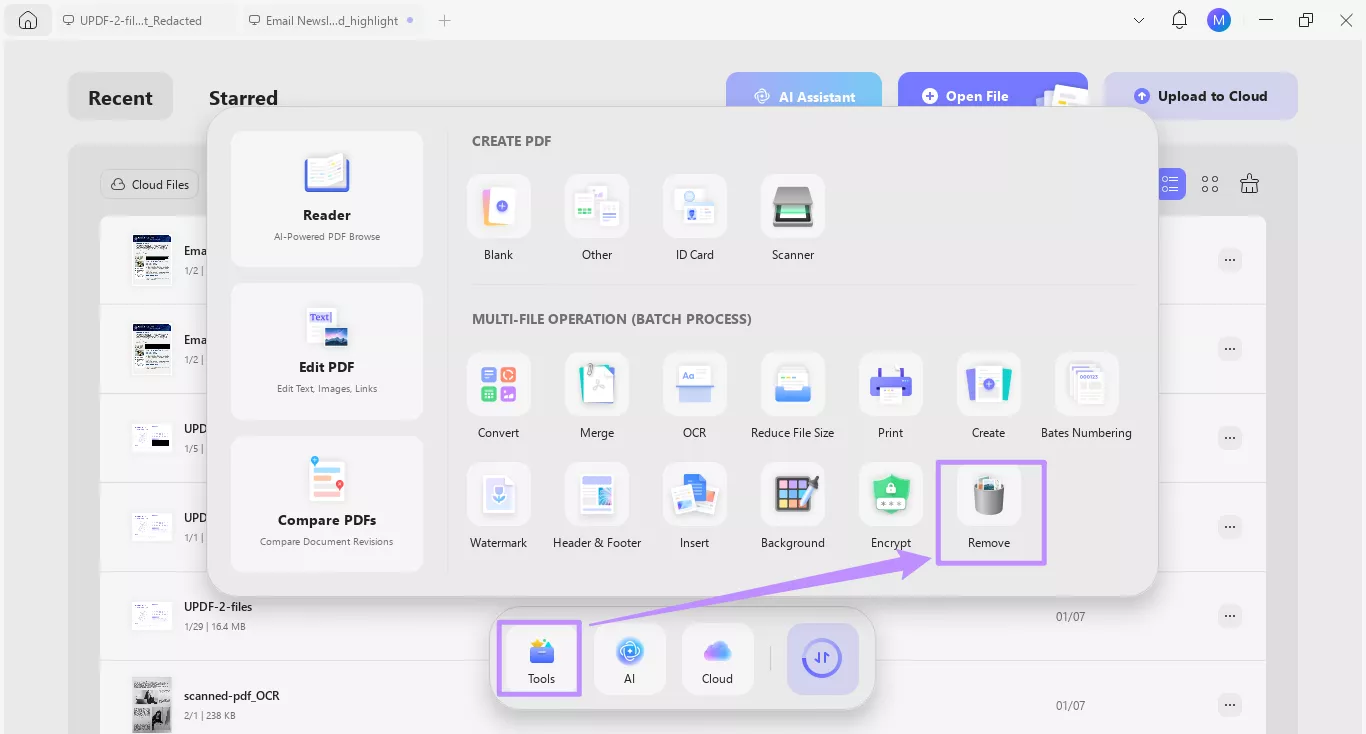Open the Compare PDFs card

(327, 504)
